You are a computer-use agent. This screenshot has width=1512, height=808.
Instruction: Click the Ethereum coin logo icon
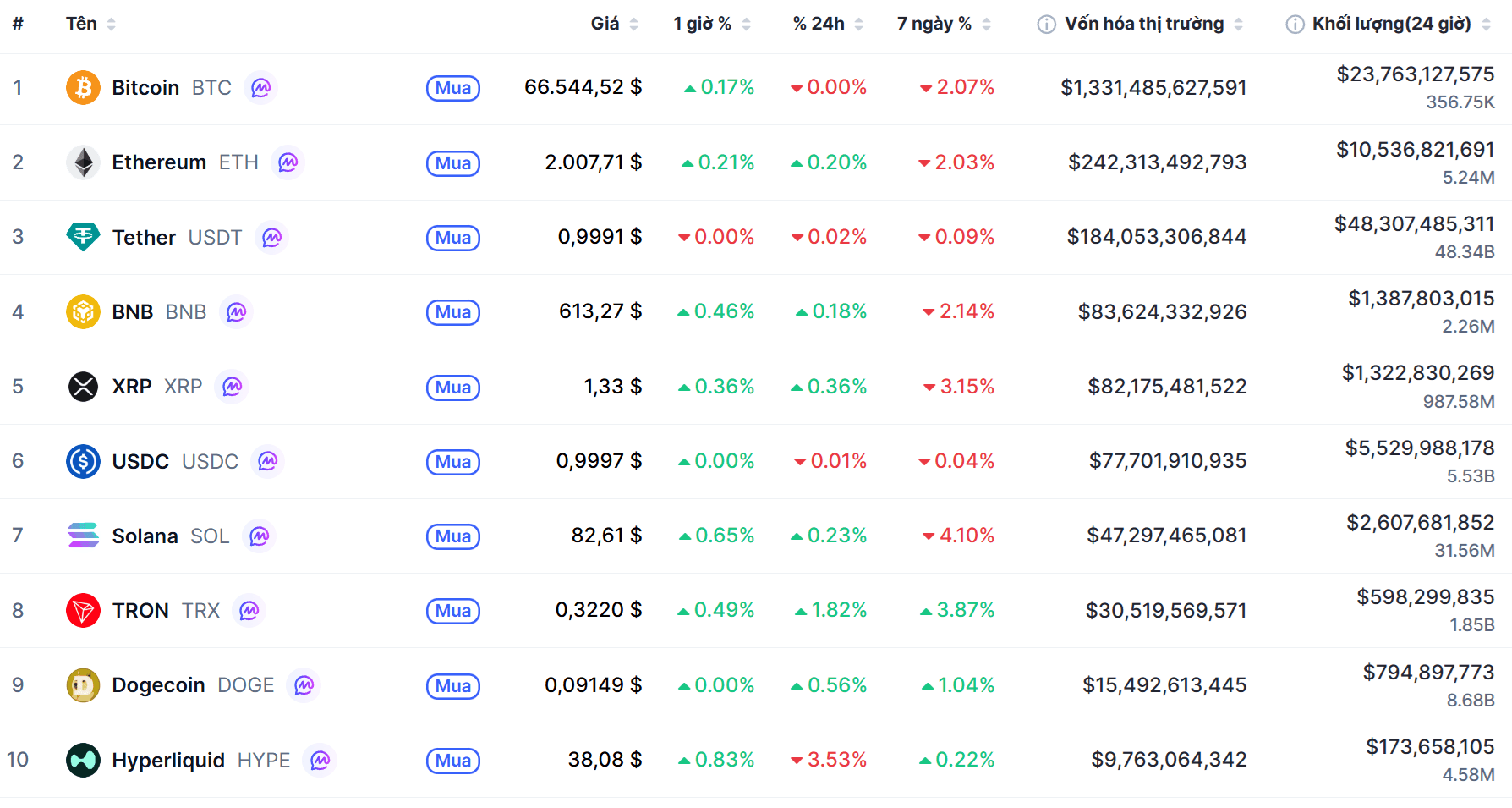83,162
